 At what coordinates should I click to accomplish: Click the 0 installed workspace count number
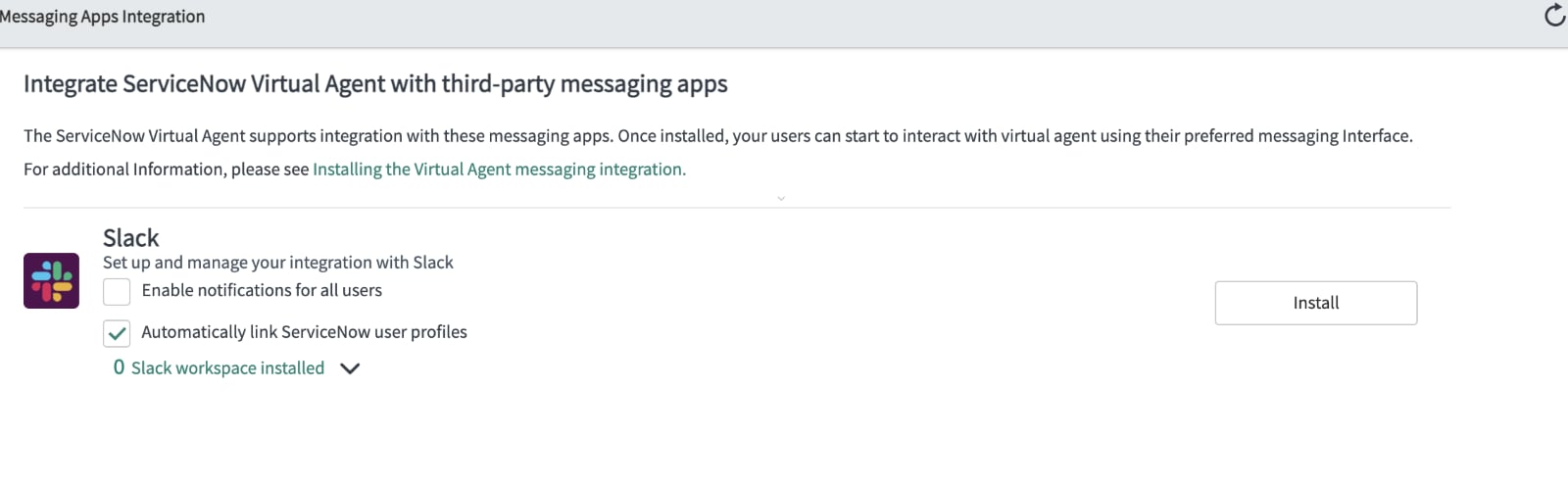(x=120, y=367)
